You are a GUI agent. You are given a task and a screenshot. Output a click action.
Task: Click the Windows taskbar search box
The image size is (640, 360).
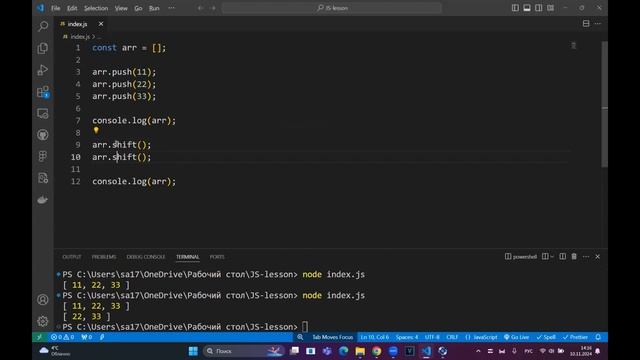click(243, 351)
